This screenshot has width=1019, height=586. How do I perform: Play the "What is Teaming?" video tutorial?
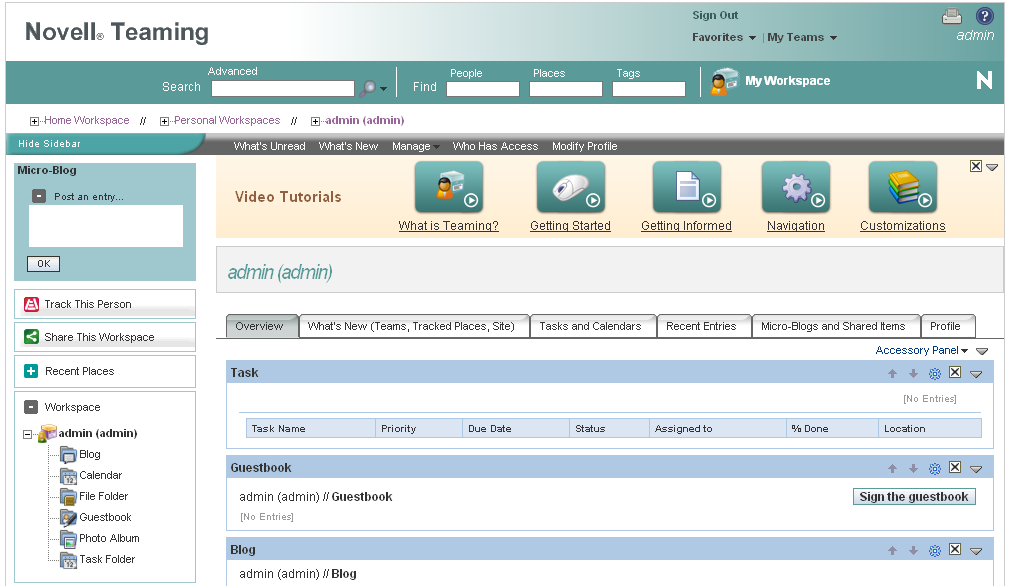tap(448, 187)
